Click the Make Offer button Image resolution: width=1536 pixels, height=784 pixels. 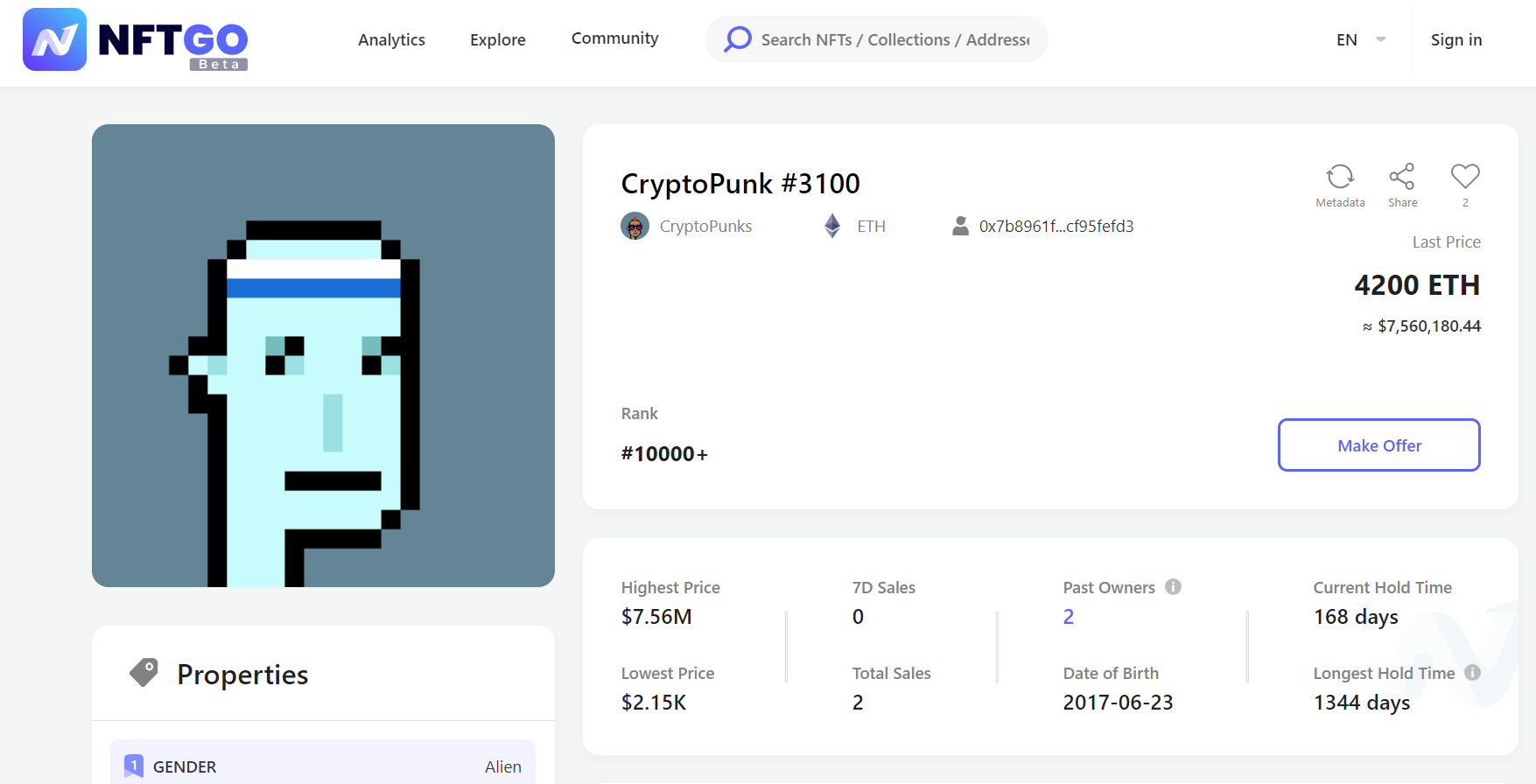tap(1379, 445)
